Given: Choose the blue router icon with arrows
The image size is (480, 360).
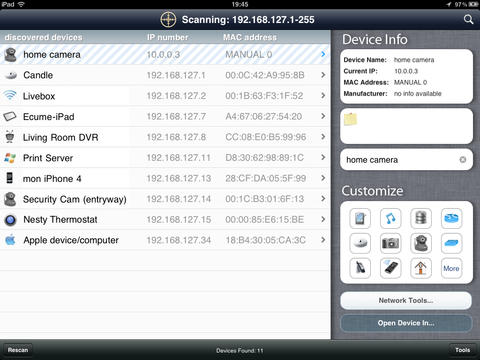Looking at the screenshot, I should 451,218.
